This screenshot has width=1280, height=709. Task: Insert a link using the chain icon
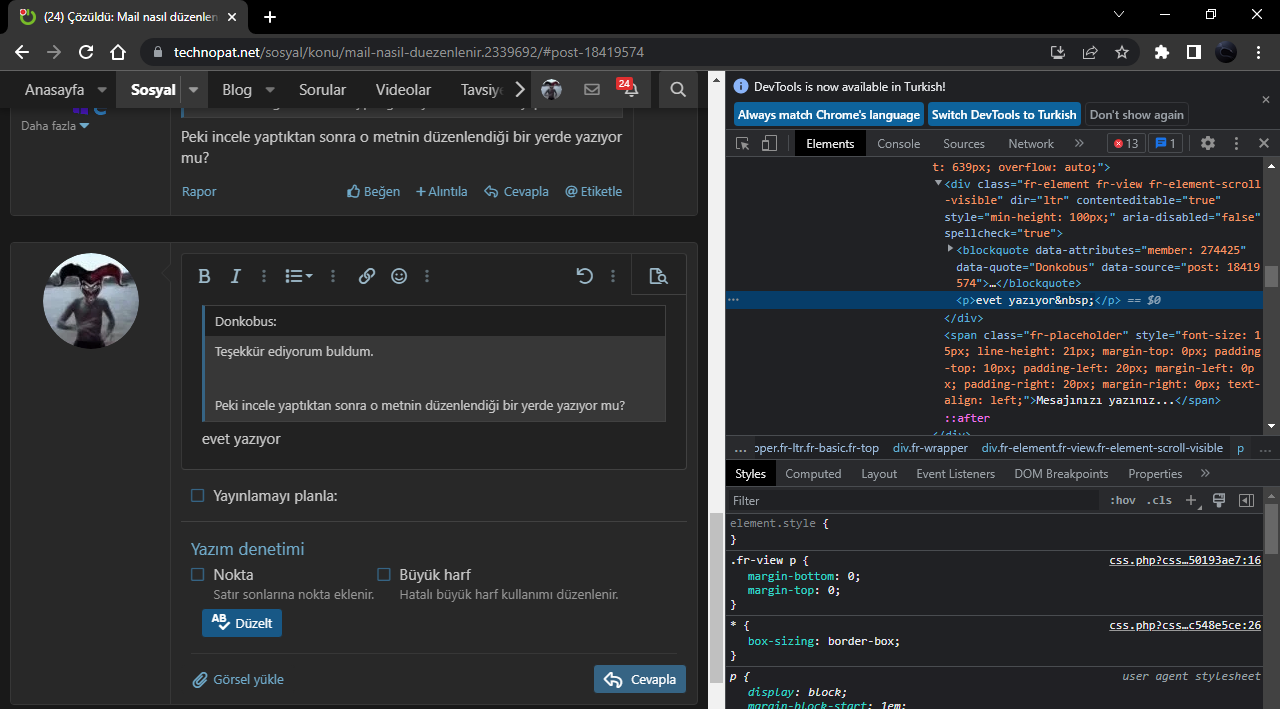pos(367,276)
